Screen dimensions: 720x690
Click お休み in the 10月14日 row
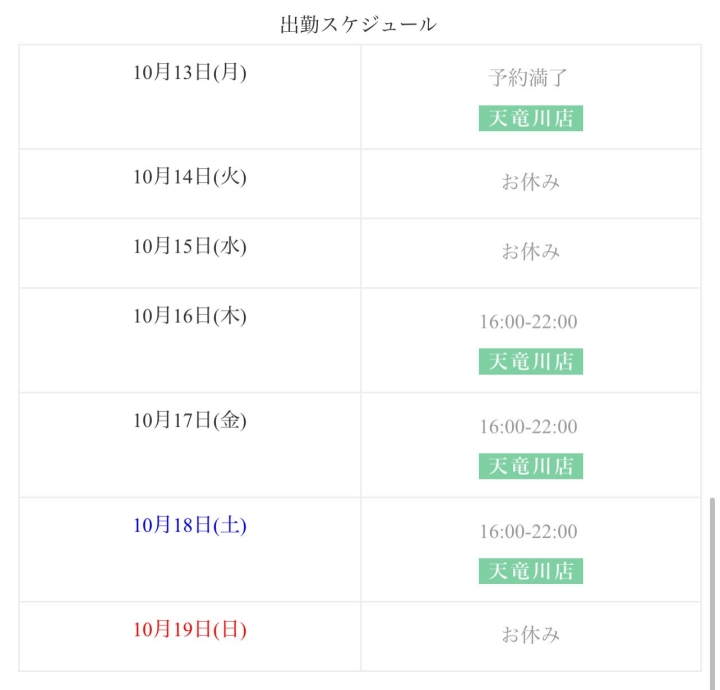click(x=530, y=182)
